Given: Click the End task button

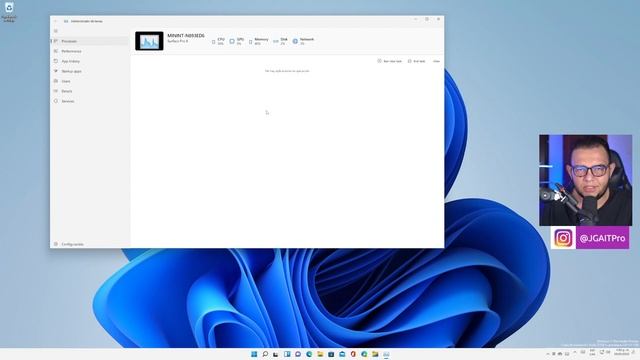Looking at the screenshot, I should 417,61.
